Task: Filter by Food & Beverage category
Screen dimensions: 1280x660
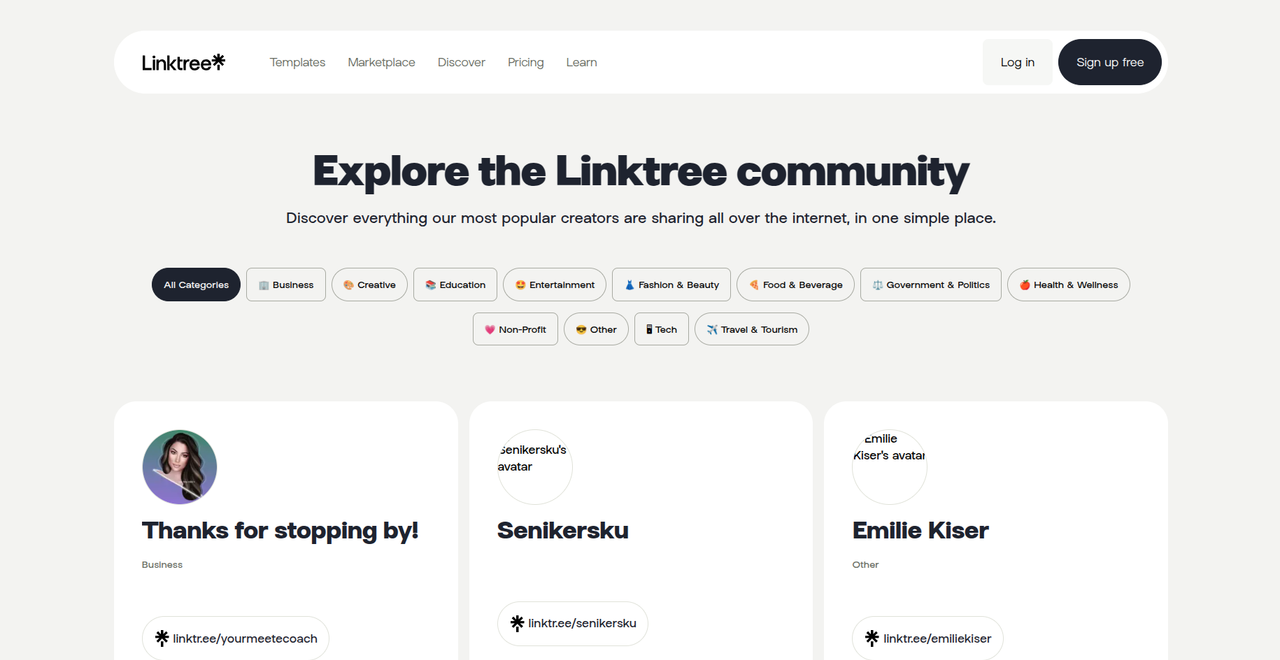Action: 796,285
